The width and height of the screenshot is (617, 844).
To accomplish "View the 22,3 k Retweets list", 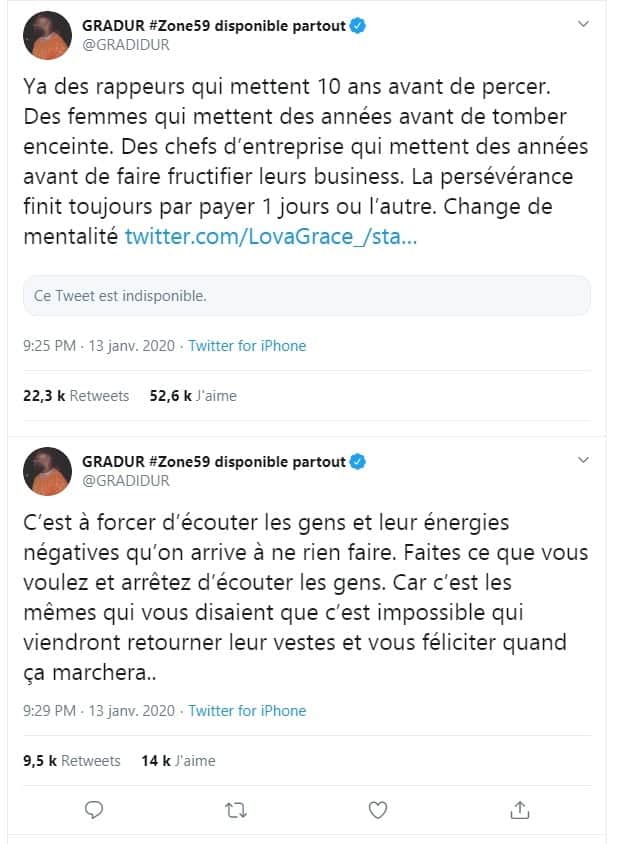I will click(76, 396).
